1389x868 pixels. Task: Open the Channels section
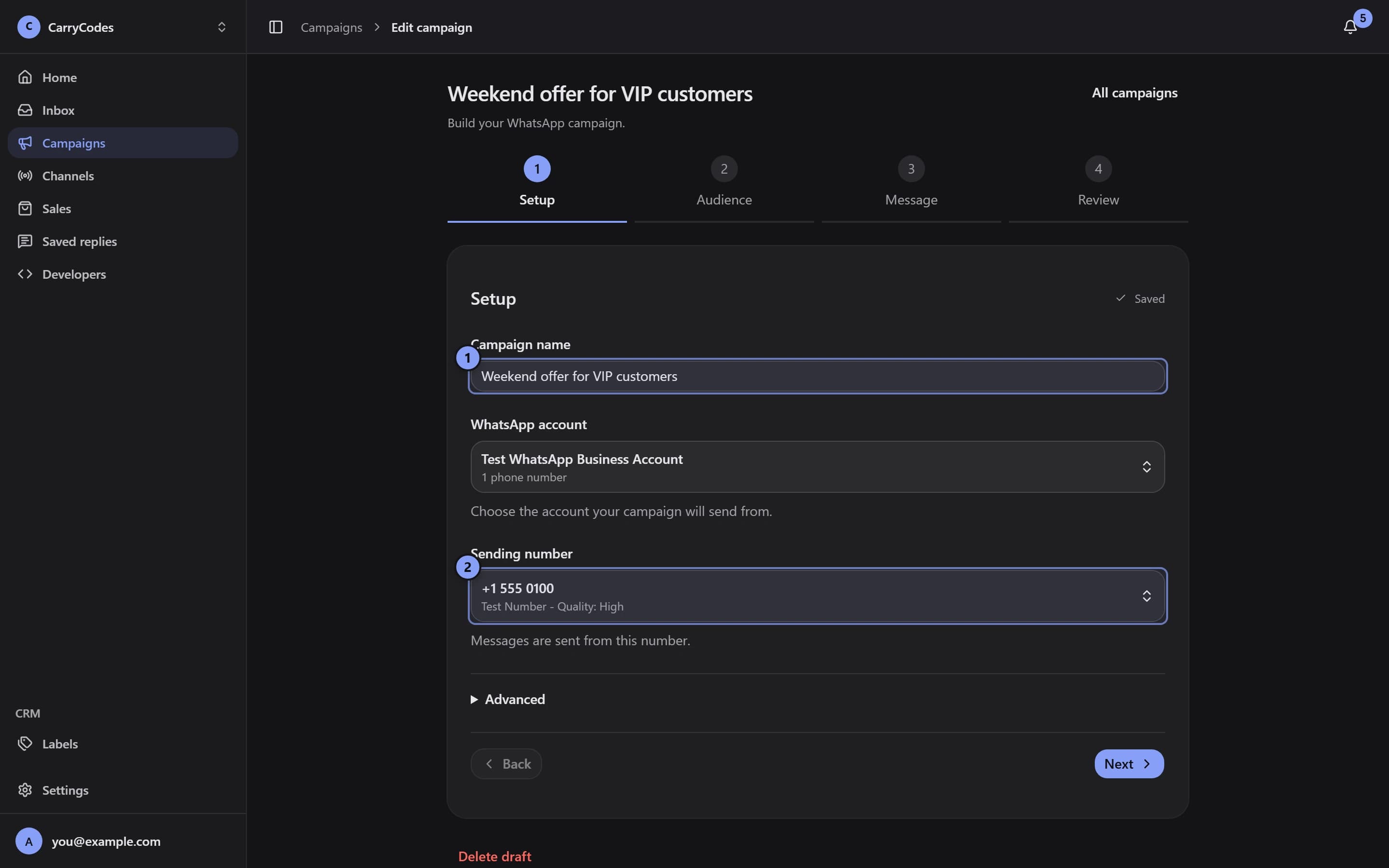tap(123, 175)
